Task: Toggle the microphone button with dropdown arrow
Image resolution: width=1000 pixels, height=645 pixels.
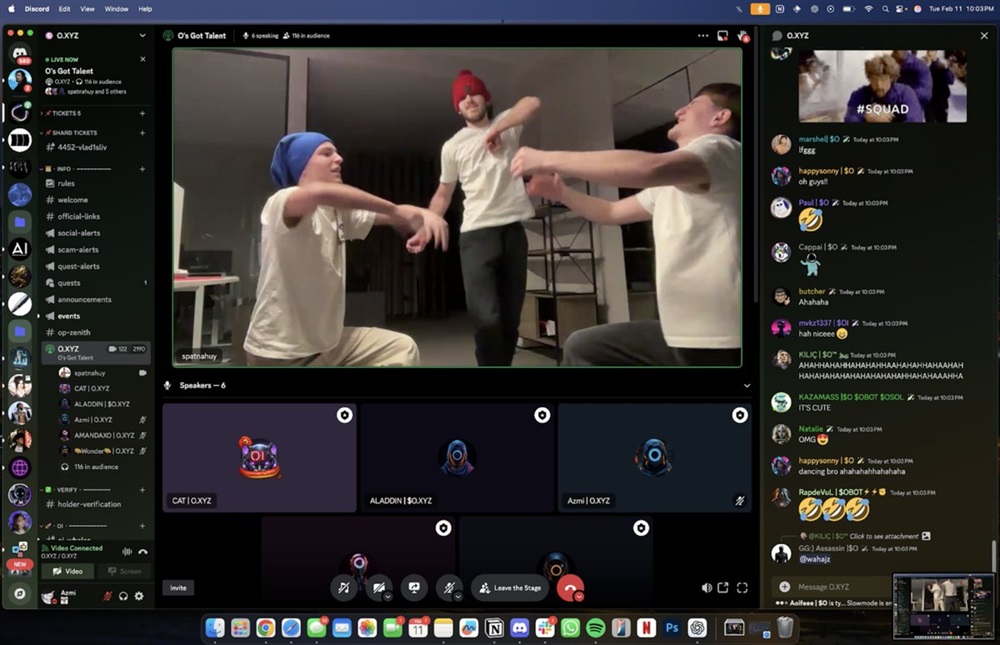Action: coord(449,588)
